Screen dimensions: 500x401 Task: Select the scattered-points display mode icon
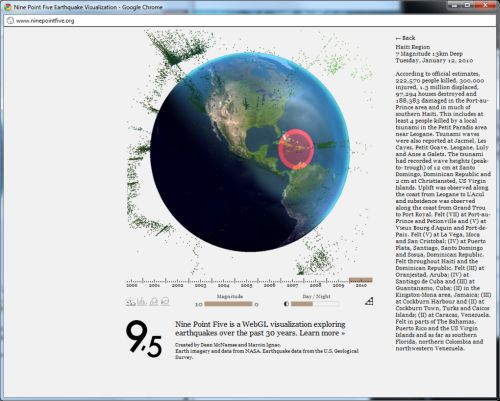pyautogui.click(x=131, y=302)
